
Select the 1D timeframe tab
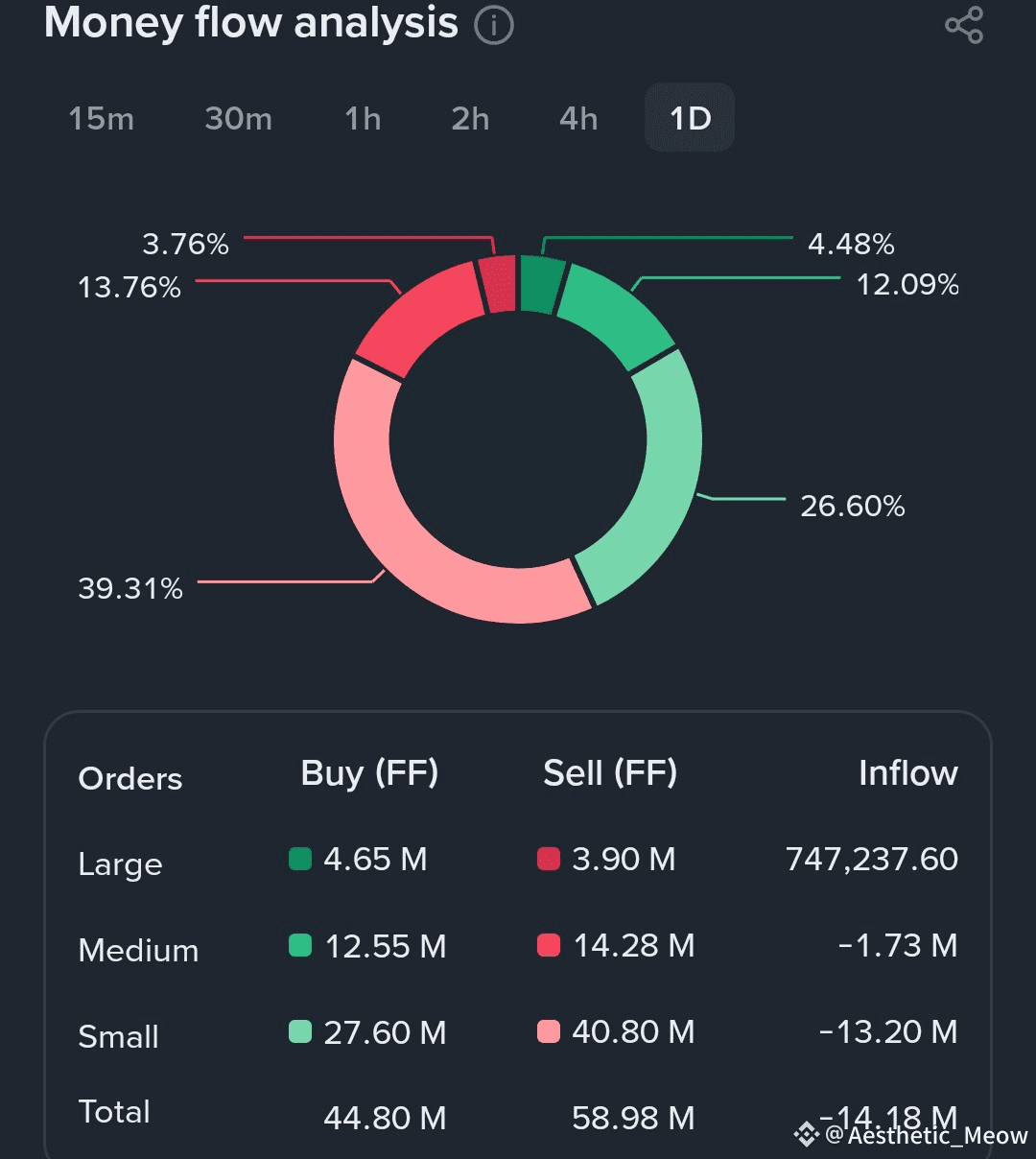click(x=690, y=119)
